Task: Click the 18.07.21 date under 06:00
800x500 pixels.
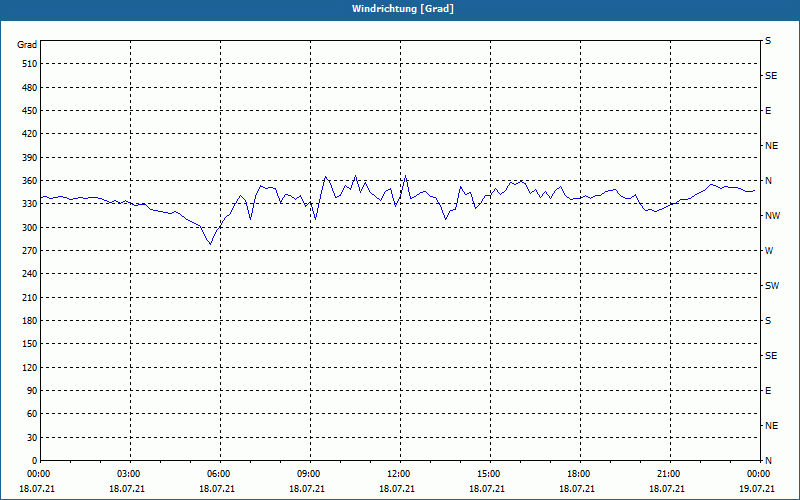Action: 217,489
